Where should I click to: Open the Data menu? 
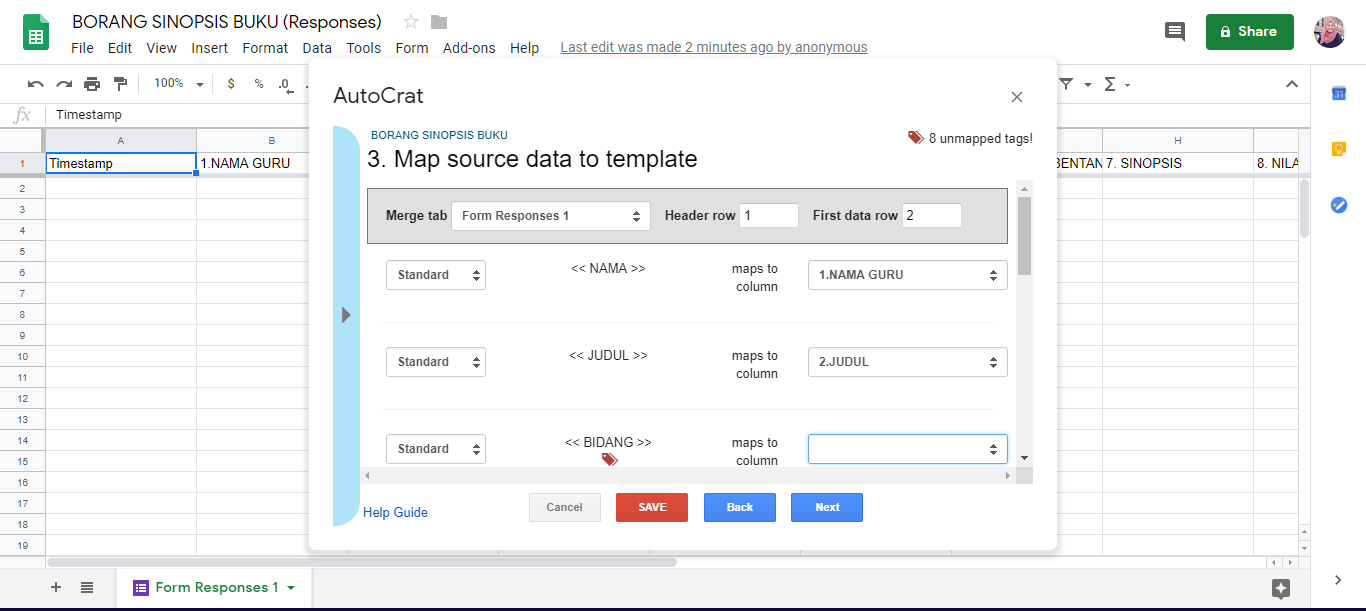pyautogui.click(x=317, y=48)
